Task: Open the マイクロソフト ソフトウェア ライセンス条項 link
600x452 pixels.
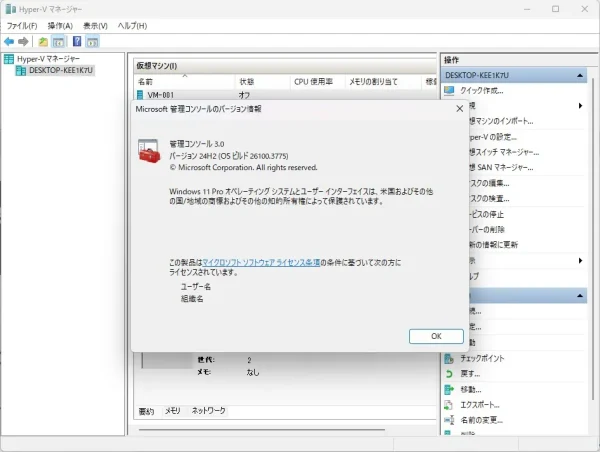Action: click(261, 263)
